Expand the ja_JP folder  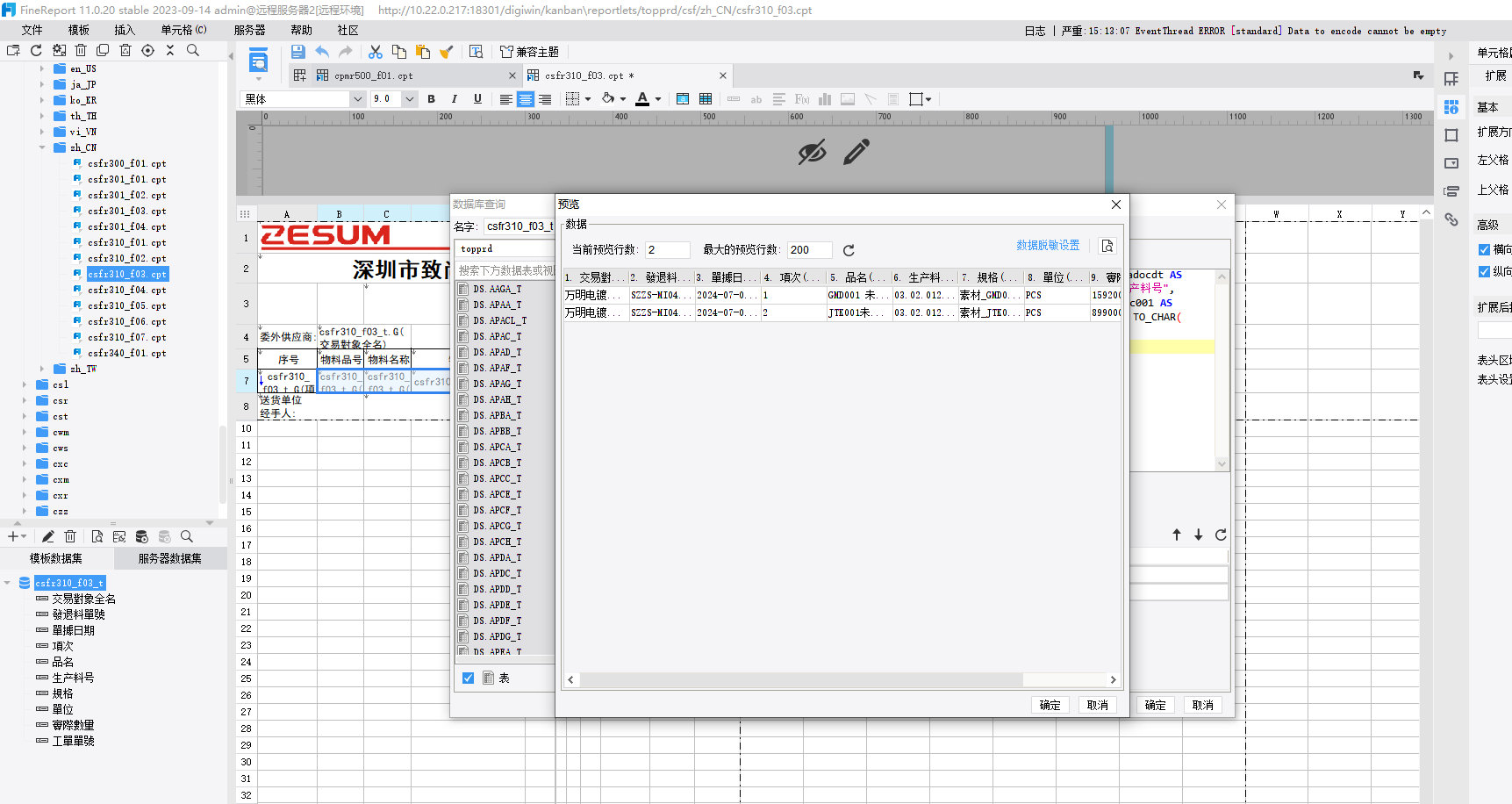[41, 84]
